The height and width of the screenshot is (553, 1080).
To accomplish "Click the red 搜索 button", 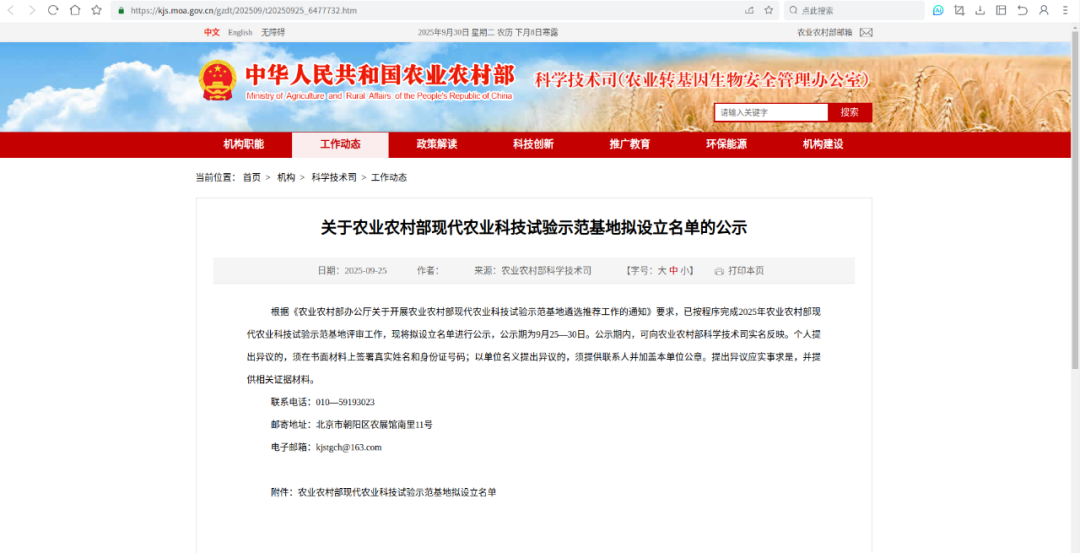I will tap(850, 112).
